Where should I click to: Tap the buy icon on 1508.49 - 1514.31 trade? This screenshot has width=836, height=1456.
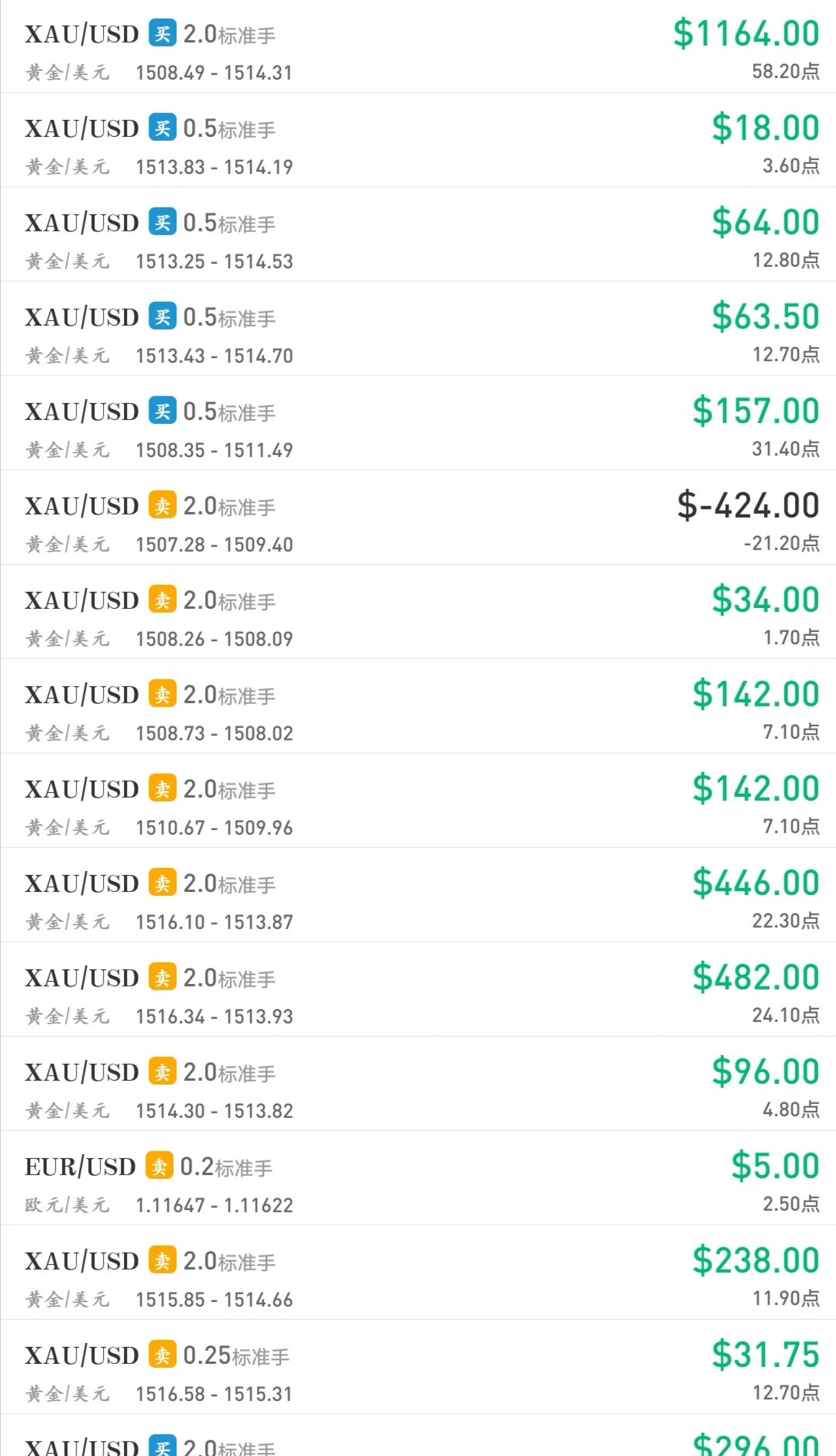163,33
